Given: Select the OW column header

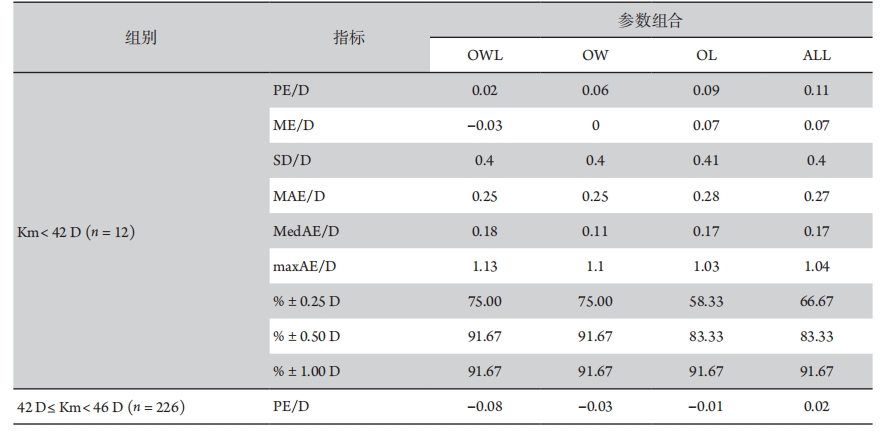Looking at the screenshot, I should point(595,55).
